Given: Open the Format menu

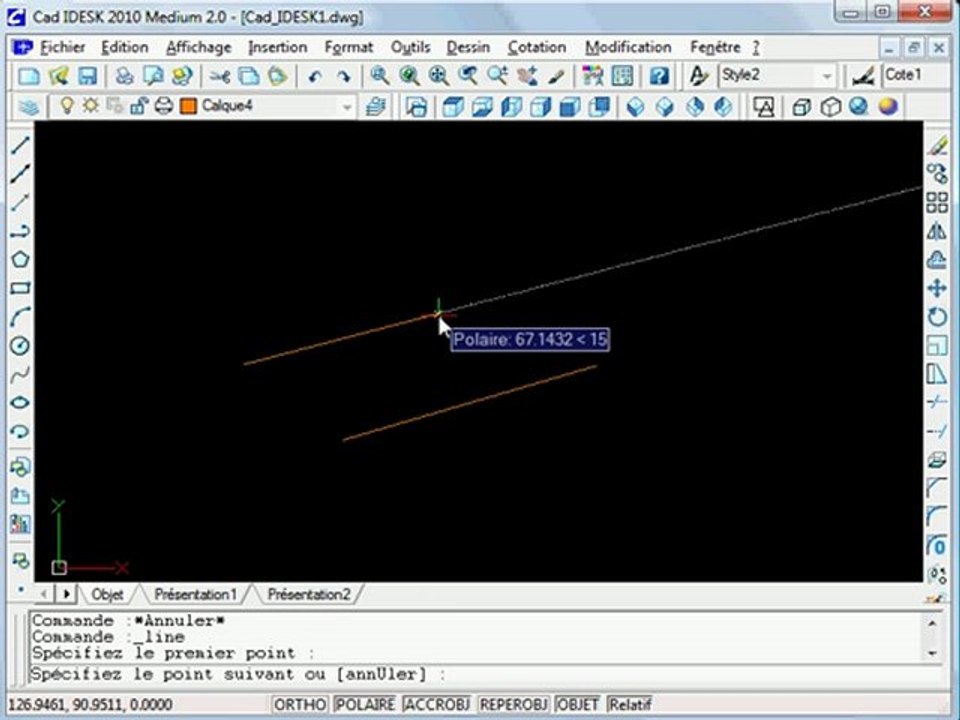Looking at the screenshot, I should pos(349,47).
